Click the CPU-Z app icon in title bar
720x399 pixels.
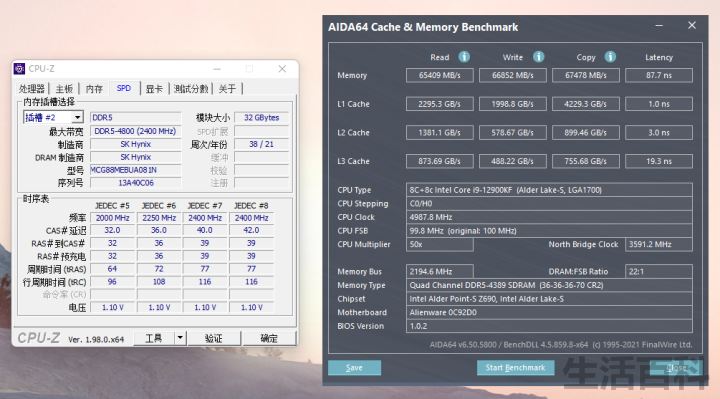[19, 68]
